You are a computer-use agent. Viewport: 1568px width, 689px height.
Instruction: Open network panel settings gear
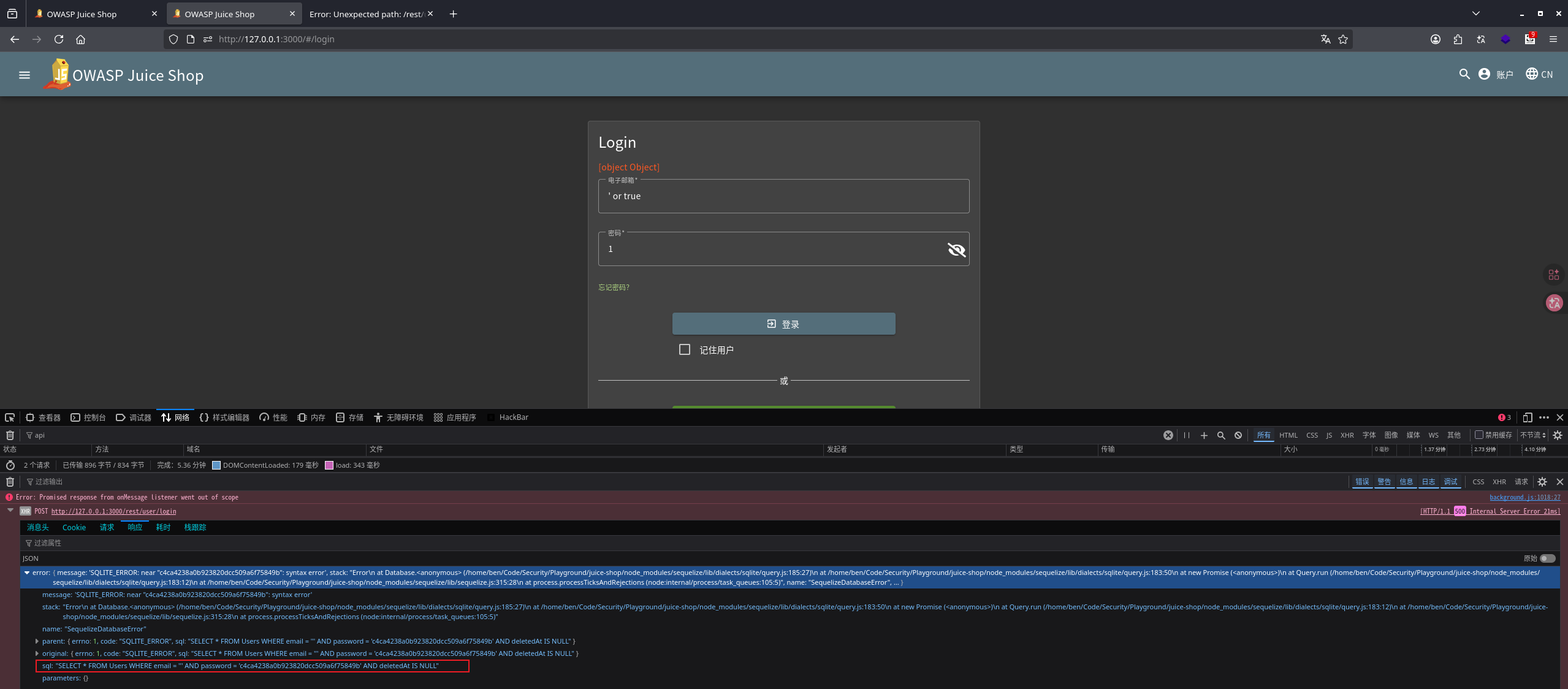point(1558,435)
